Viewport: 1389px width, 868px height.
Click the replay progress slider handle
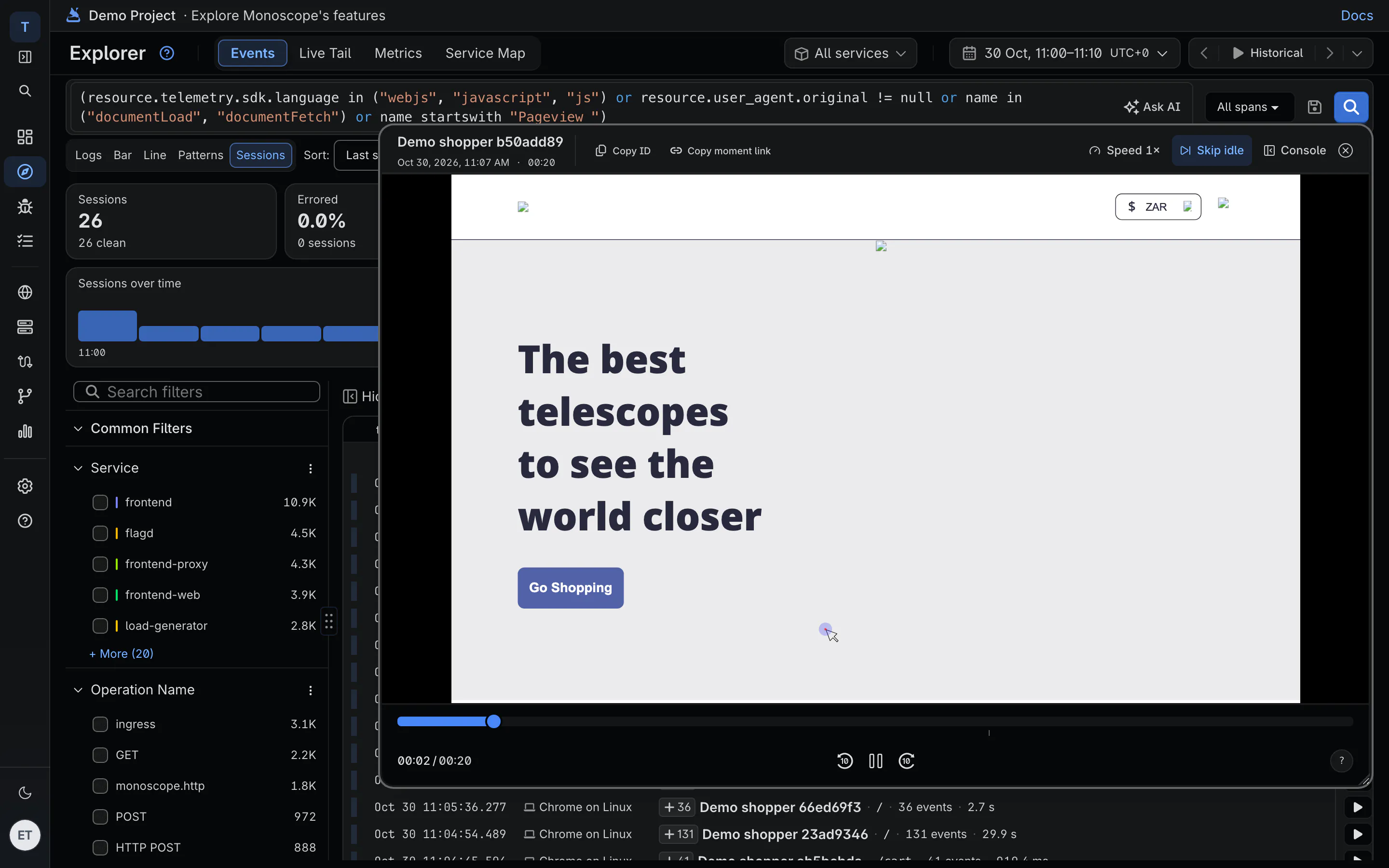[x=493, y=721]
